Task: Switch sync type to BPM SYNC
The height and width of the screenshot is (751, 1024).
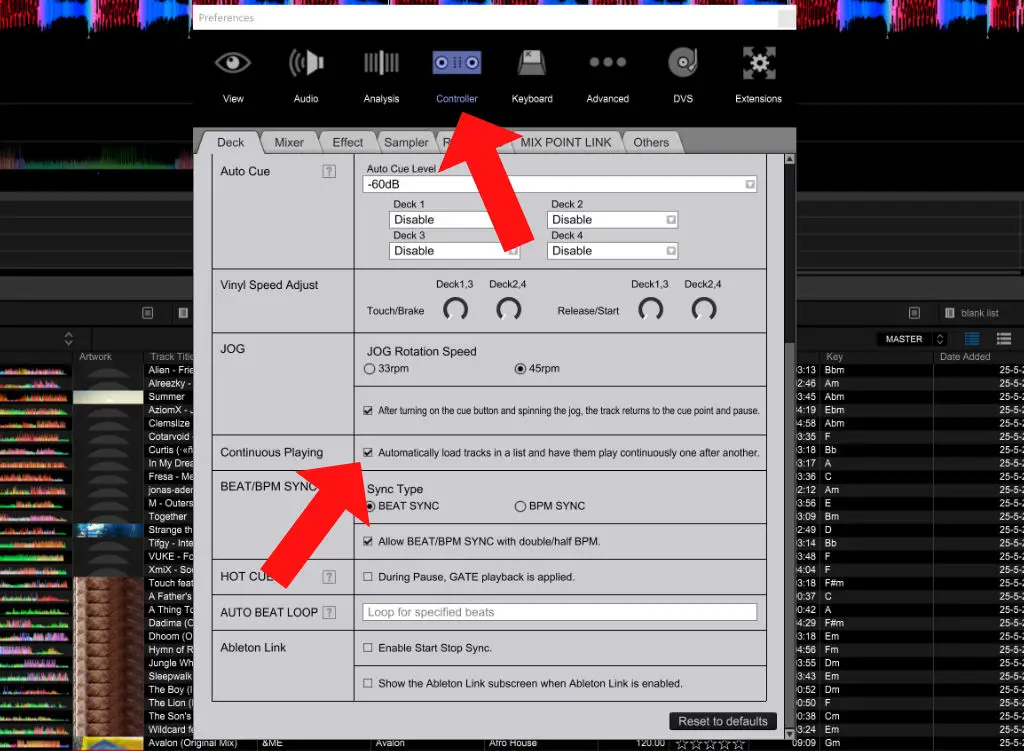Action: coord(520,505)
